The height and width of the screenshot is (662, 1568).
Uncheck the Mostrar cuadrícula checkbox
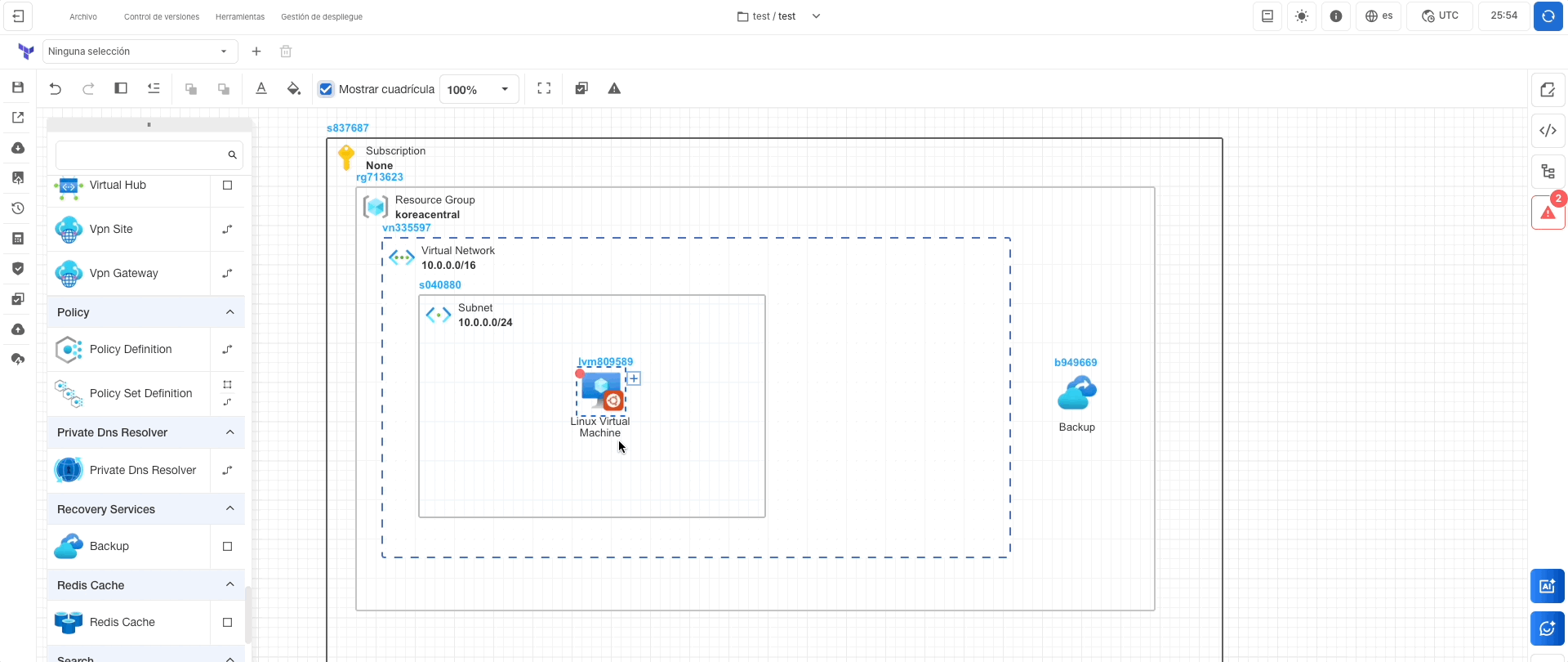(x=327, y=90)
